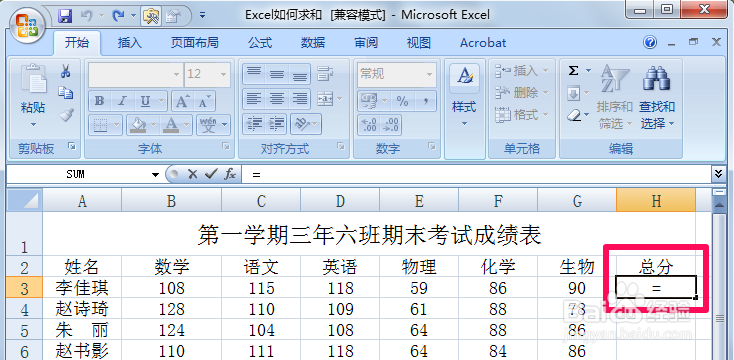Image resolution: width=734 pixels, height=360 pixels.
Task: Open the font name dropdown
Action: (176, 74)
